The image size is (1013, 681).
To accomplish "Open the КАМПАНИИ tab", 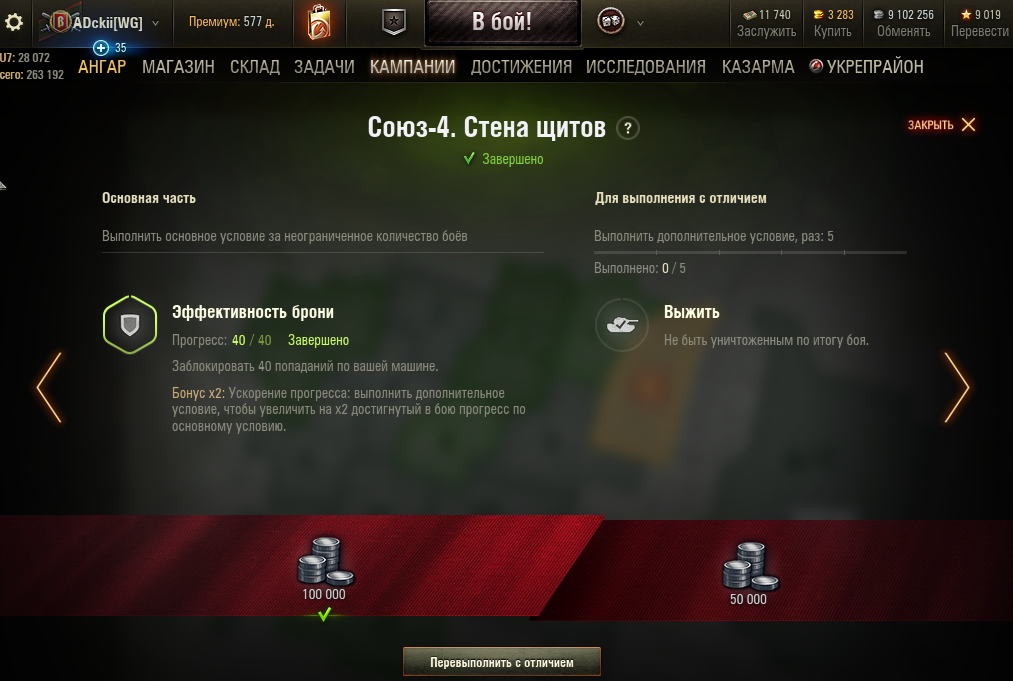I will (x=412, y=67).
